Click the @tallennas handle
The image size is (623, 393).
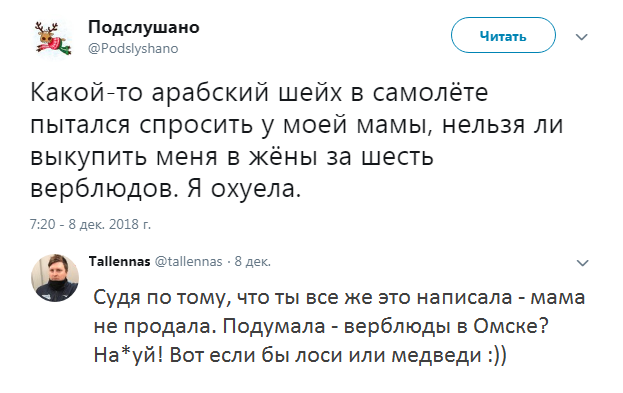[188, 261]
